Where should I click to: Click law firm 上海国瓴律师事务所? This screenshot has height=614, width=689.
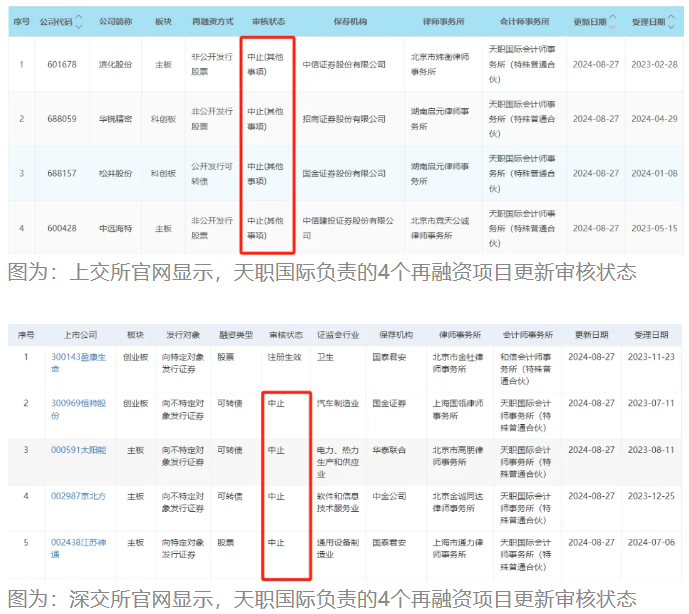[458, 409]
